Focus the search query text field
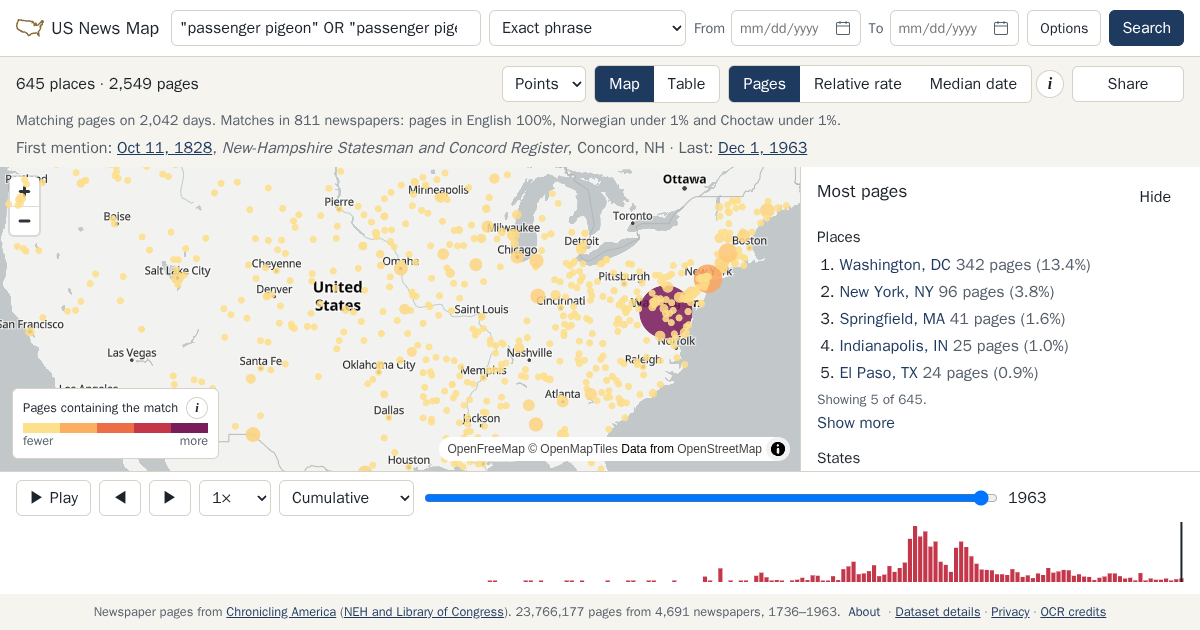The image size is (1200, 630). (x=326, y=28)
